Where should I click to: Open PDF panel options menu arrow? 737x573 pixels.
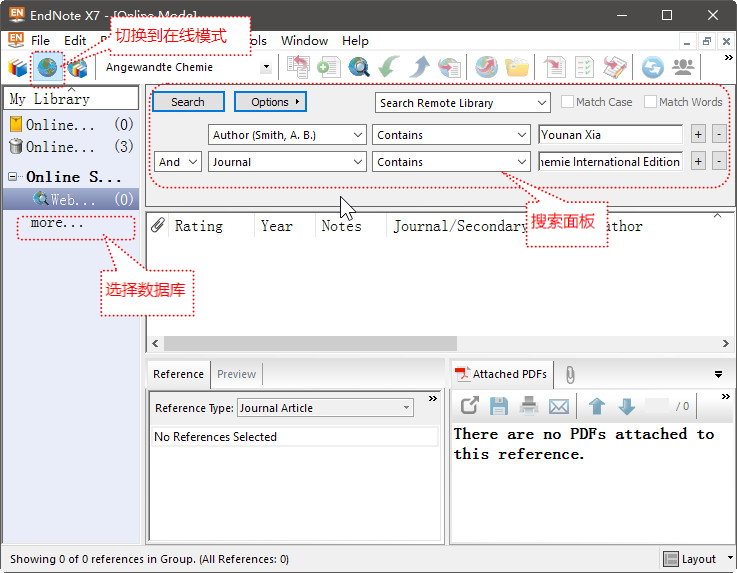click(x=718, y=375)
